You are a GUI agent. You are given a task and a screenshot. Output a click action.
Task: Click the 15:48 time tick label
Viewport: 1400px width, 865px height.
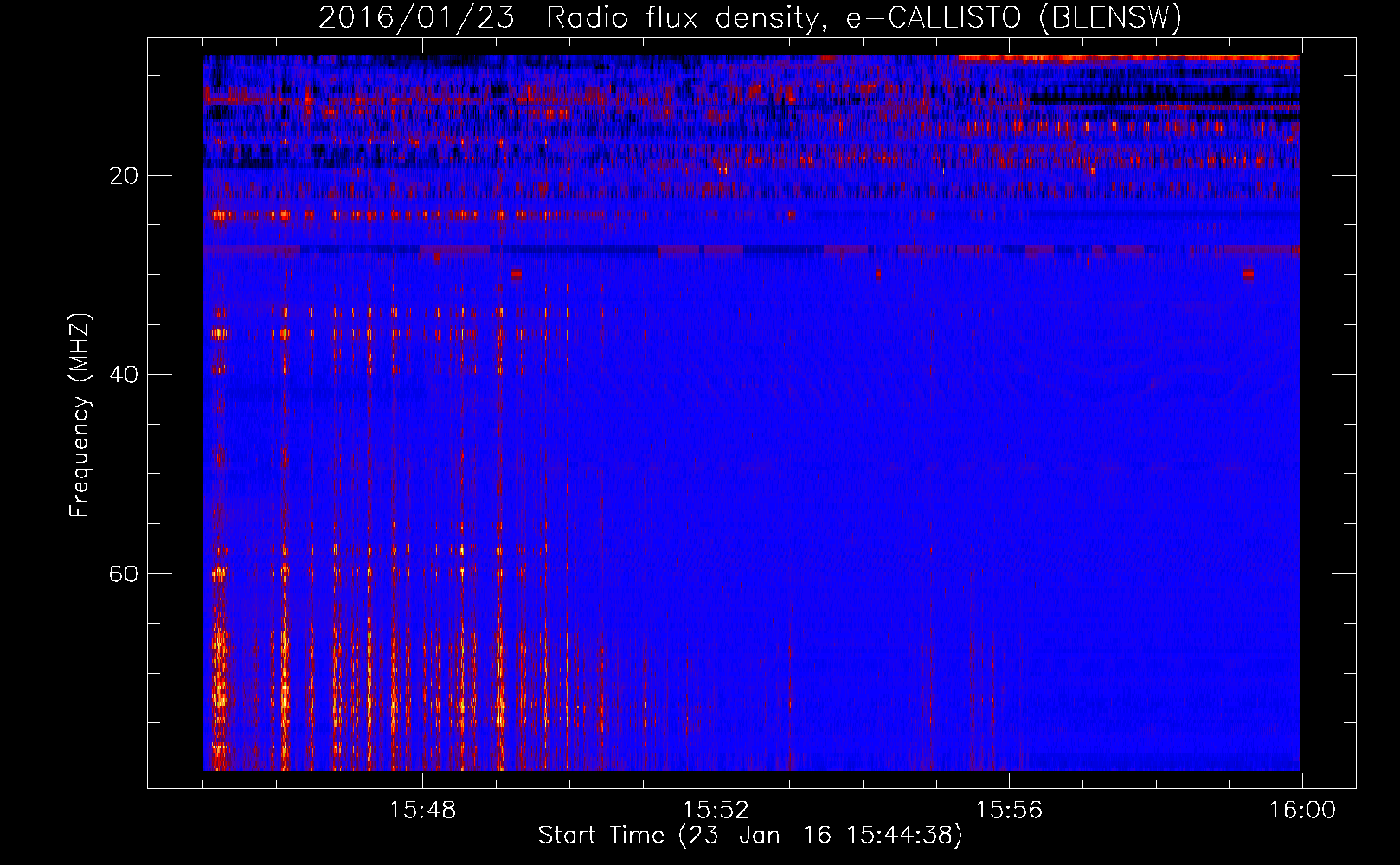coord(422,811)
